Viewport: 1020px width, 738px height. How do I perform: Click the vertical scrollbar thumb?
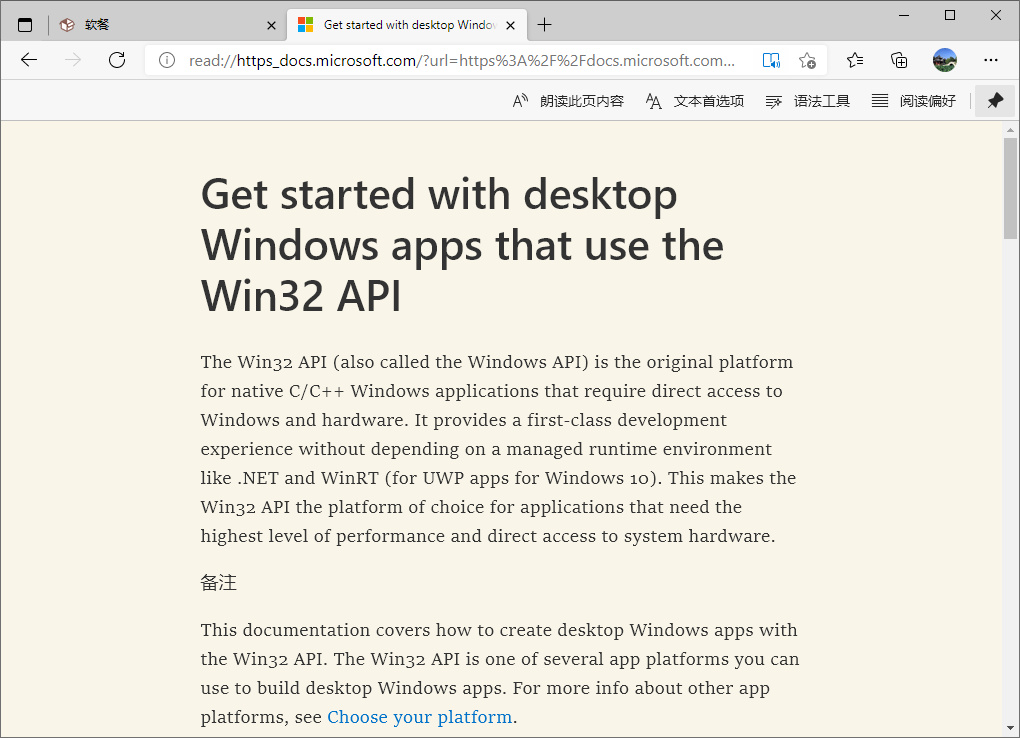[x=1010, y=188]
